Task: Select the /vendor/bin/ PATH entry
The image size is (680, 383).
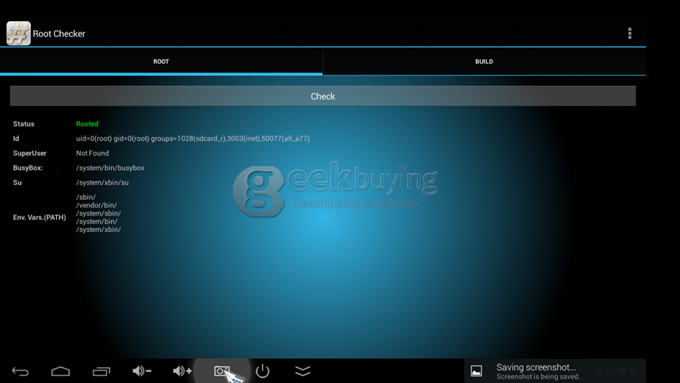Action: (x=96, y=205)
